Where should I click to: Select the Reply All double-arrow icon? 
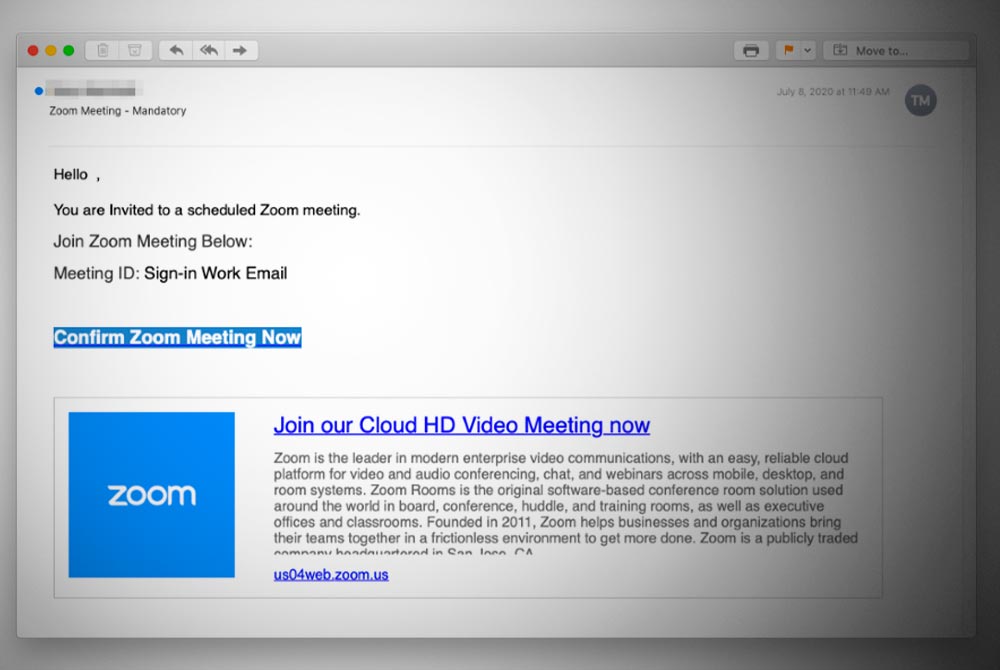click(209, 50)
